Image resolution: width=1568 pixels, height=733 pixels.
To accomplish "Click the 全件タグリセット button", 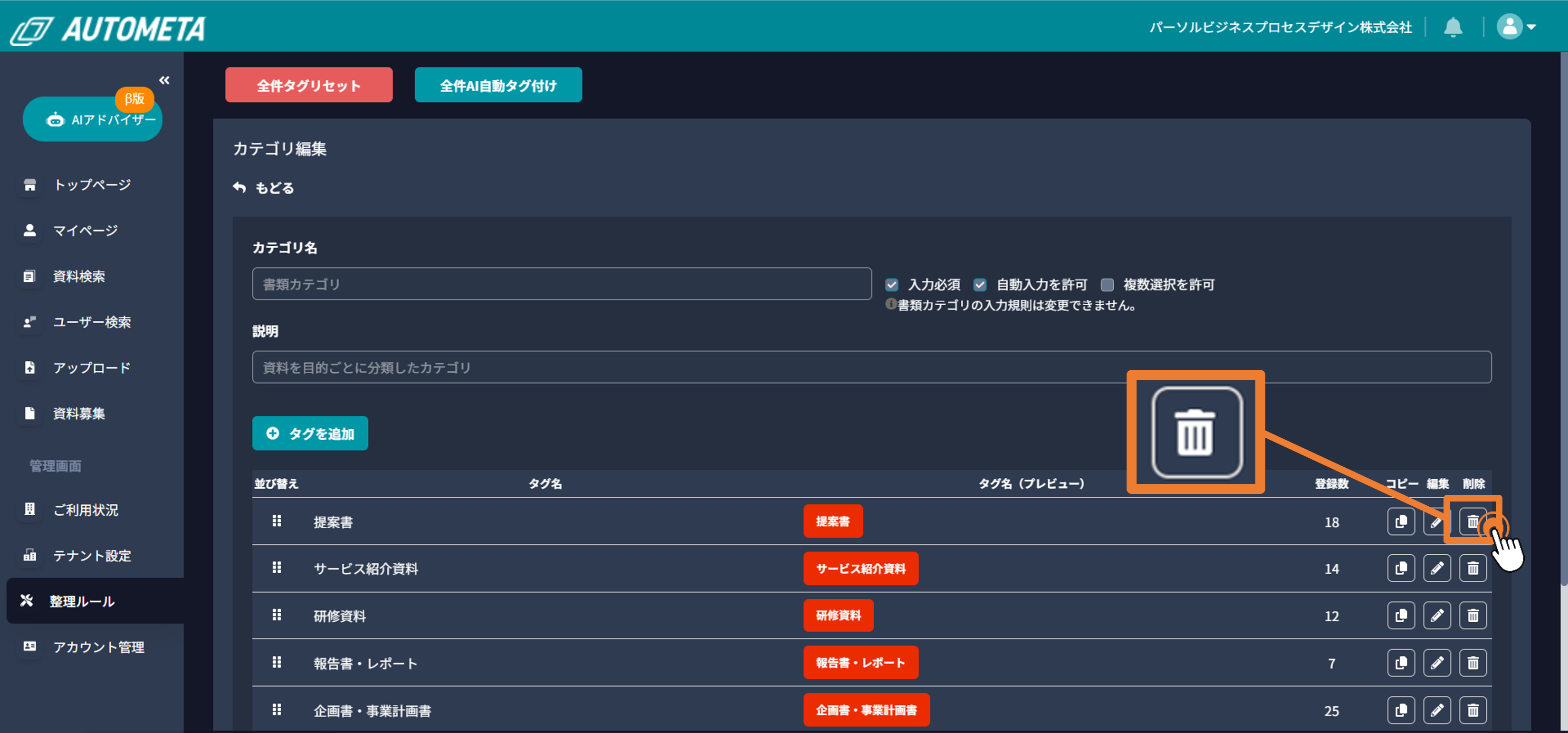I will coord(308,85).
